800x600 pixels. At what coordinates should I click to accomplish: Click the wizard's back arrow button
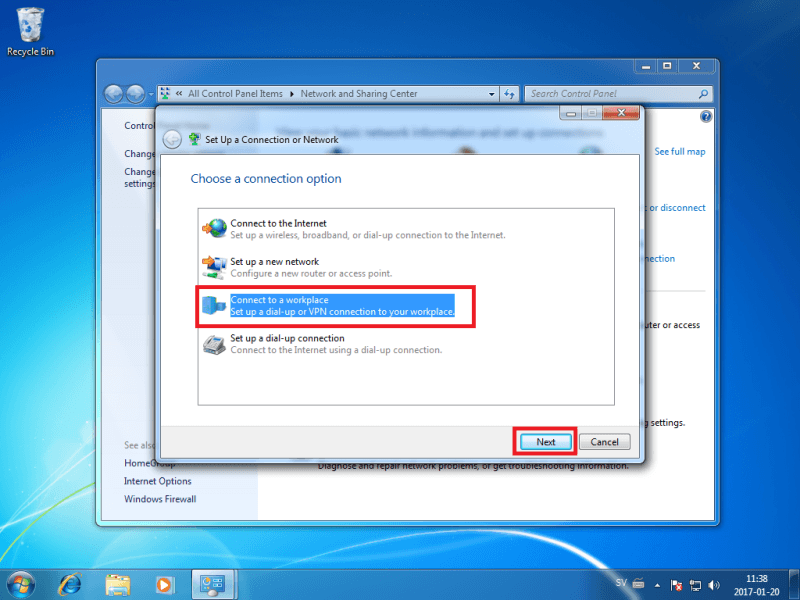pyautogui.click(x=172, y=140)
